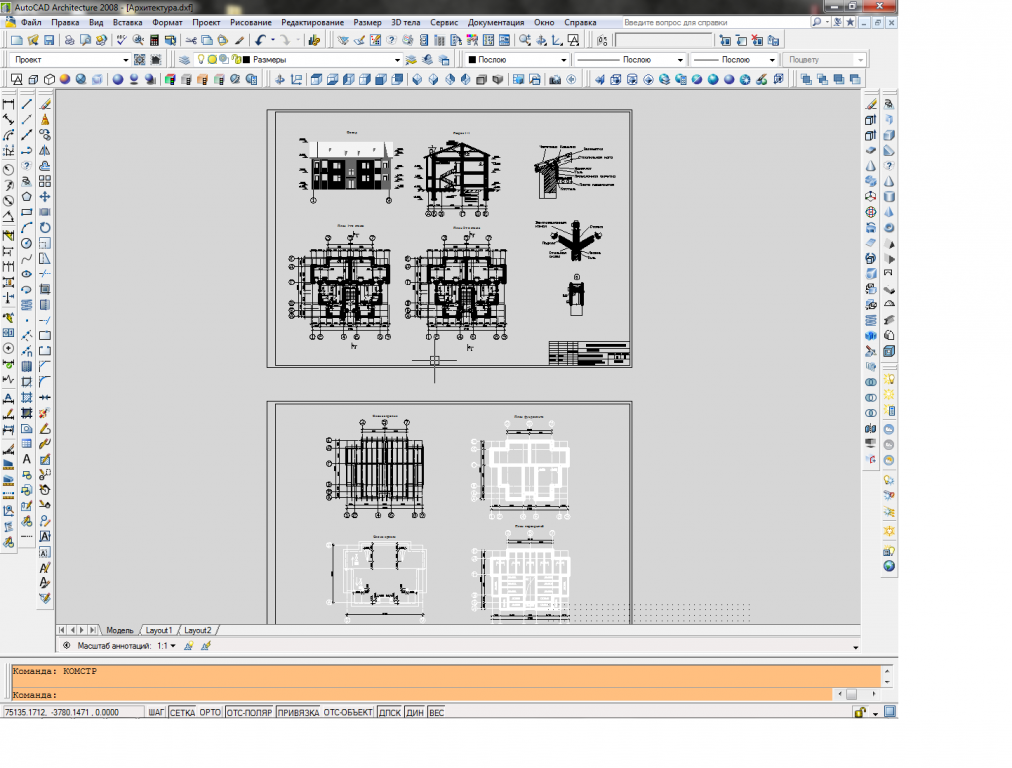Click the coordinates readout 75135.1712
Image resolution: width=1012 pixels, height=768 pixels.
point(72,712)
